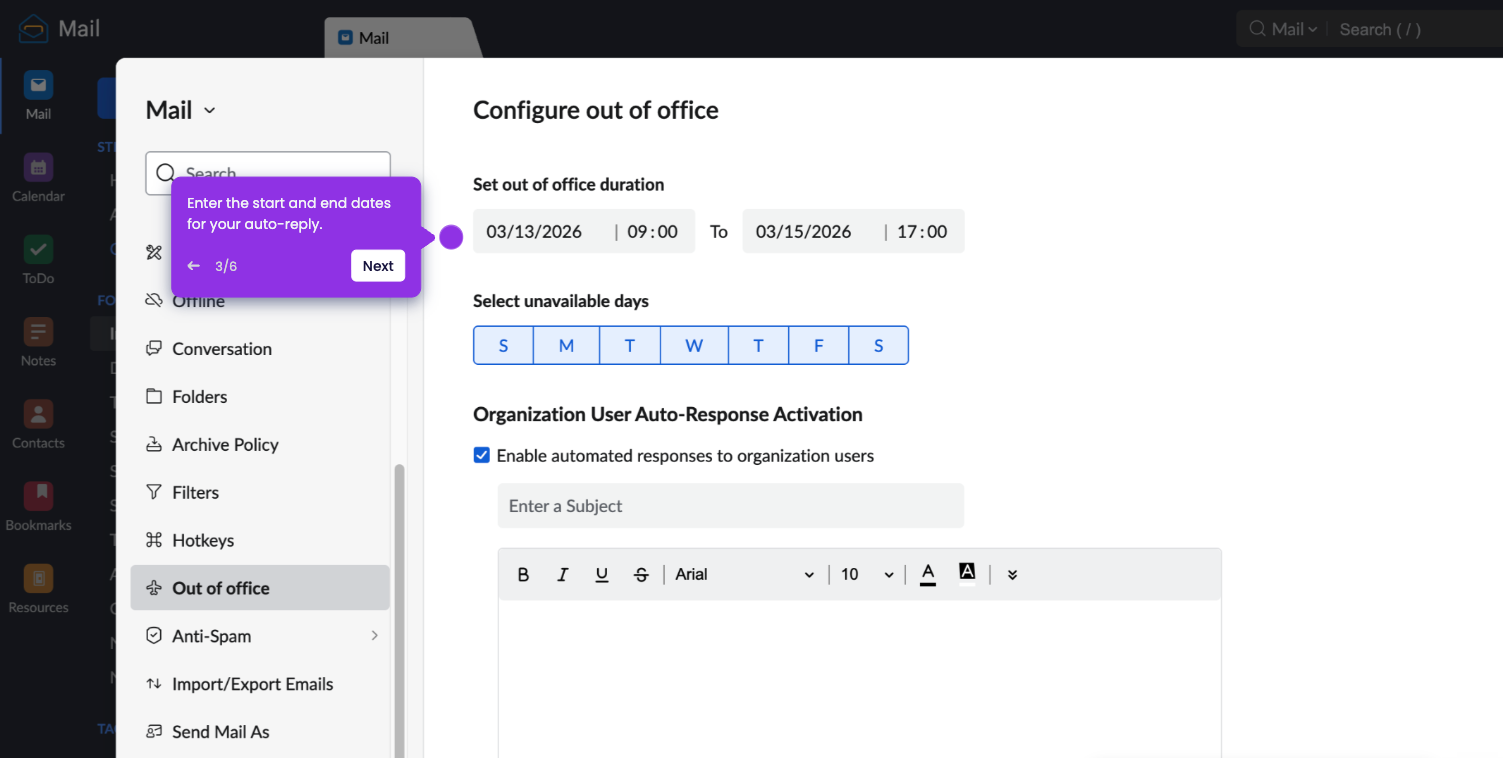This screenshot has height=758, width=1503.
Task: Open Hotkeys settings
Action: pyautogui.click(x=260, y=541)
